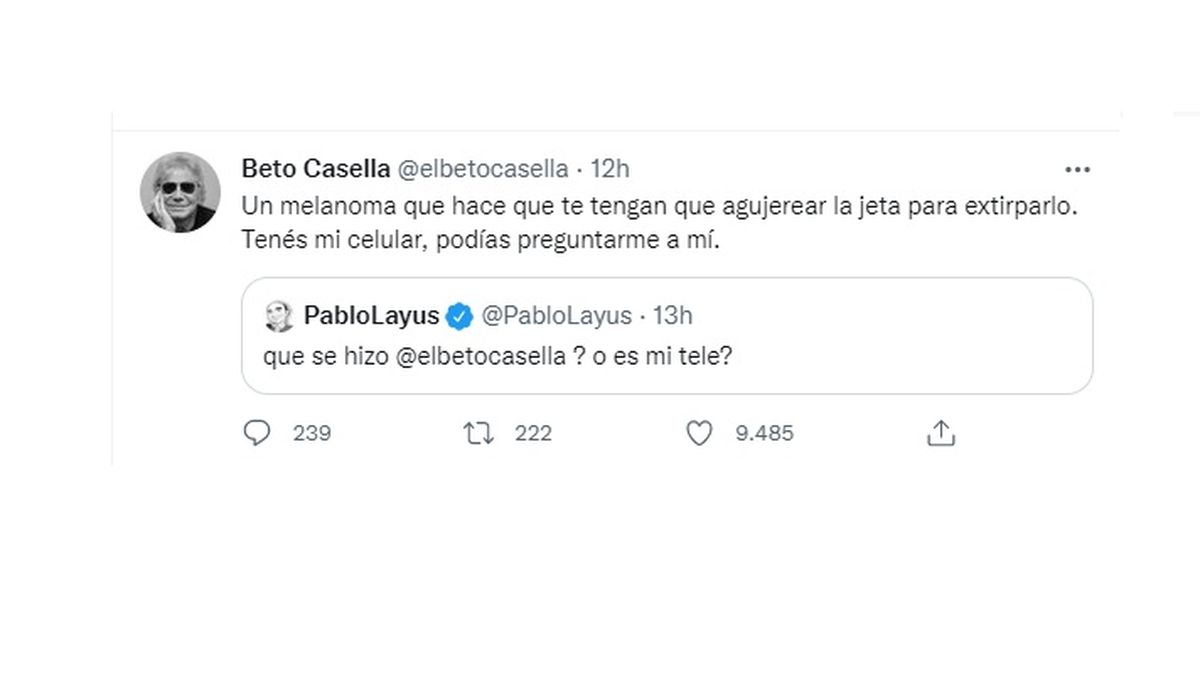Click the 239 replies count
Screen dimensions: 1200x675
tap(312, 433)
